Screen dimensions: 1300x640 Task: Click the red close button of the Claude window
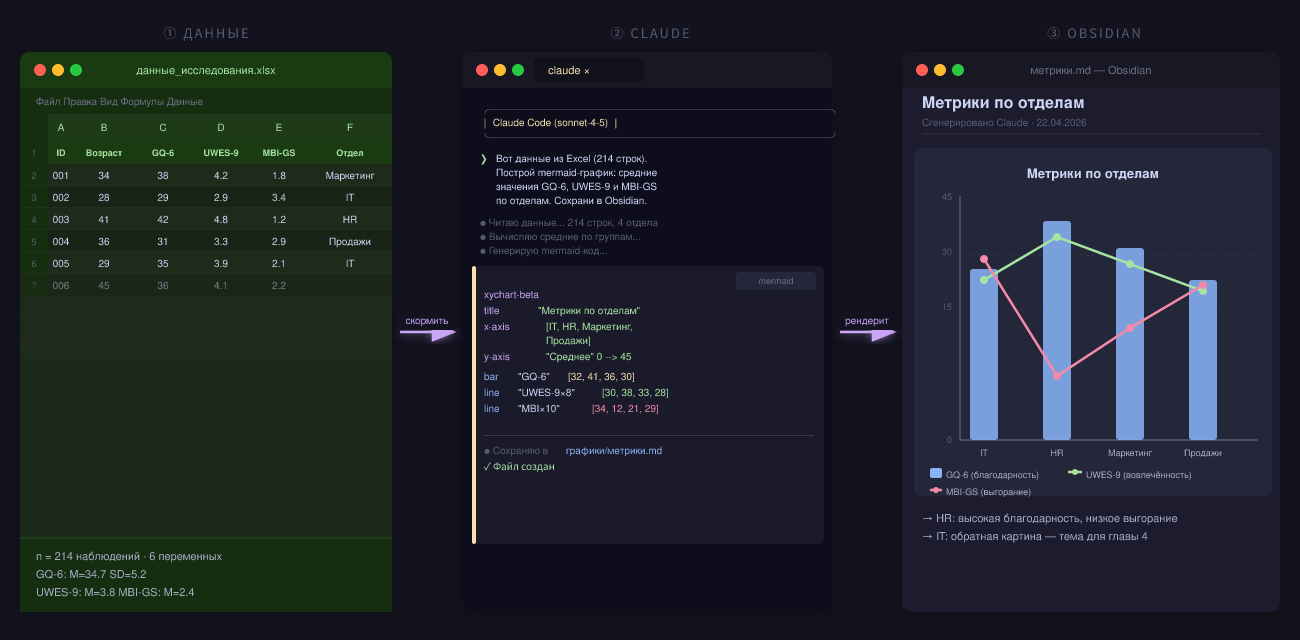tap(482, 70)
